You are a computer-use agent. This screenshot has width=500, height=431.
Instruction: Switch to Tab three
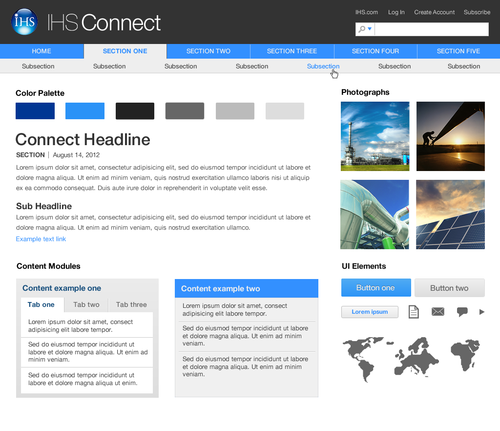point(131,305)
